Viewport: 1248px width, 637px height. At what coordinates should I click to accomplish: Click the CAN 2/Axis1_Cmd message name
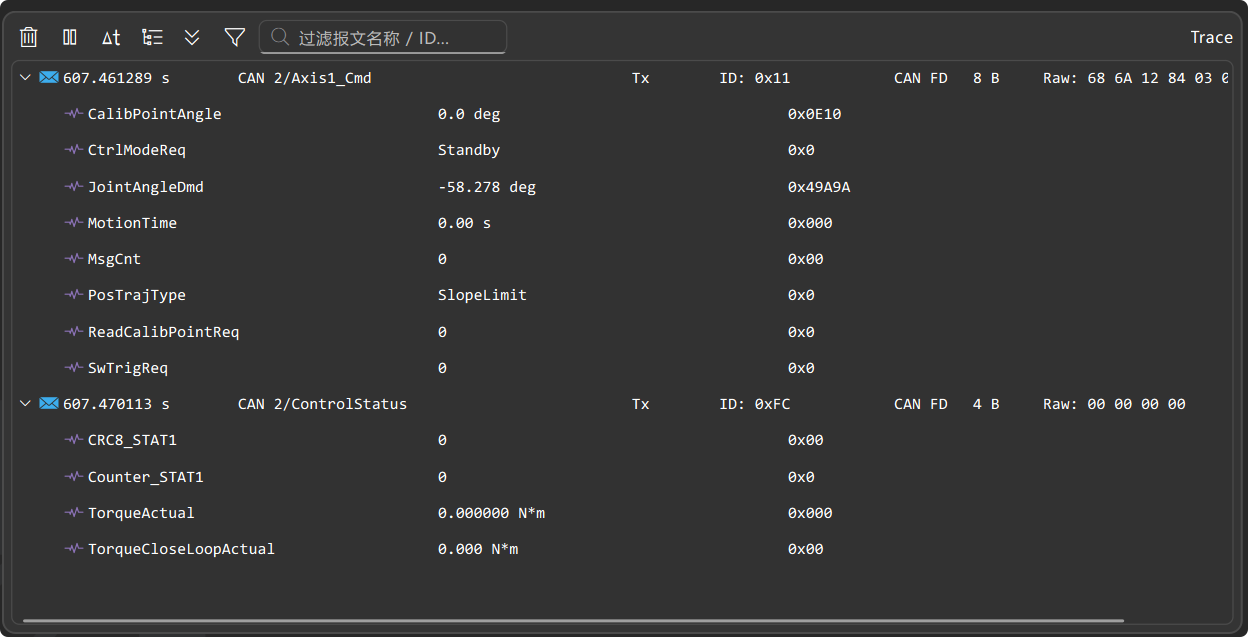[x=305, y=78]
